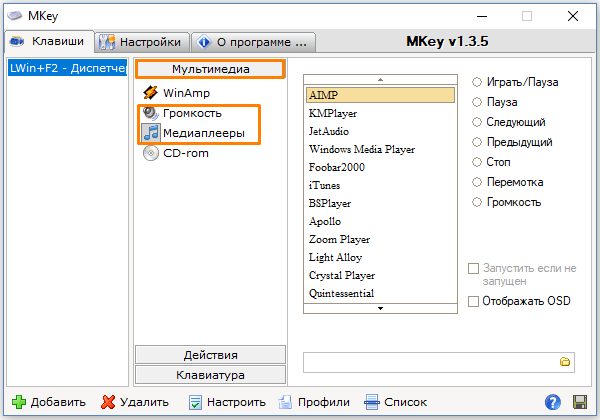Select the right-side Громкость radio button
The width and height of the screenshot is (600, 420).
pyautogui.click(x=476, y=202)
